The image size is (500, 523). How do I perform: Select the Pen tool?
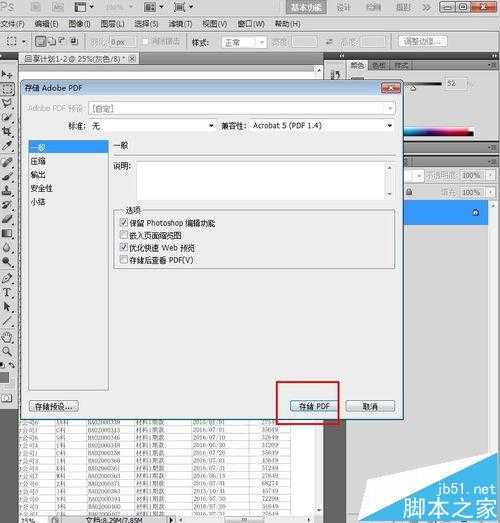click(x=7, y=278)
